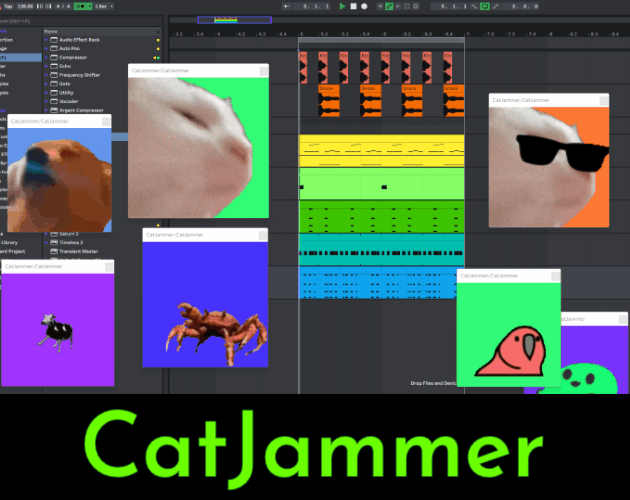
Task: Click the Transient Master plugin icon
Action: [x=54, y=251]
